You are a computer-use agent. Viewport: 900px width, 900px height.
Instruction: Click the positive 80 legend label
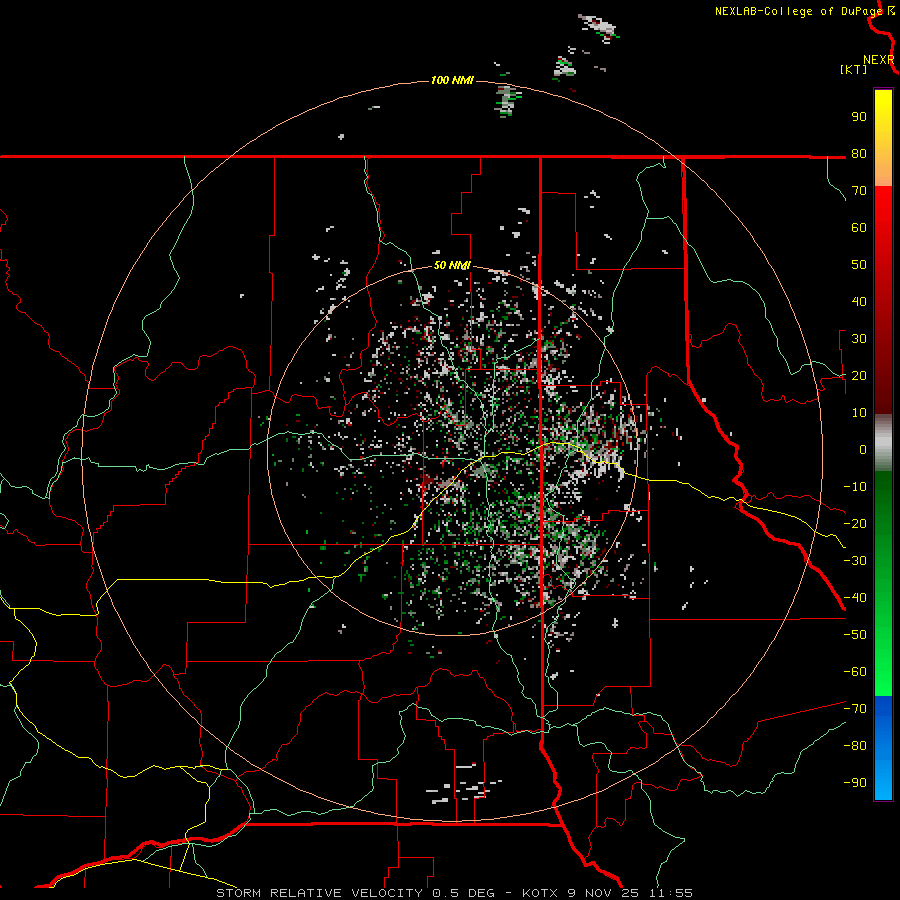[x=859, y=153]
